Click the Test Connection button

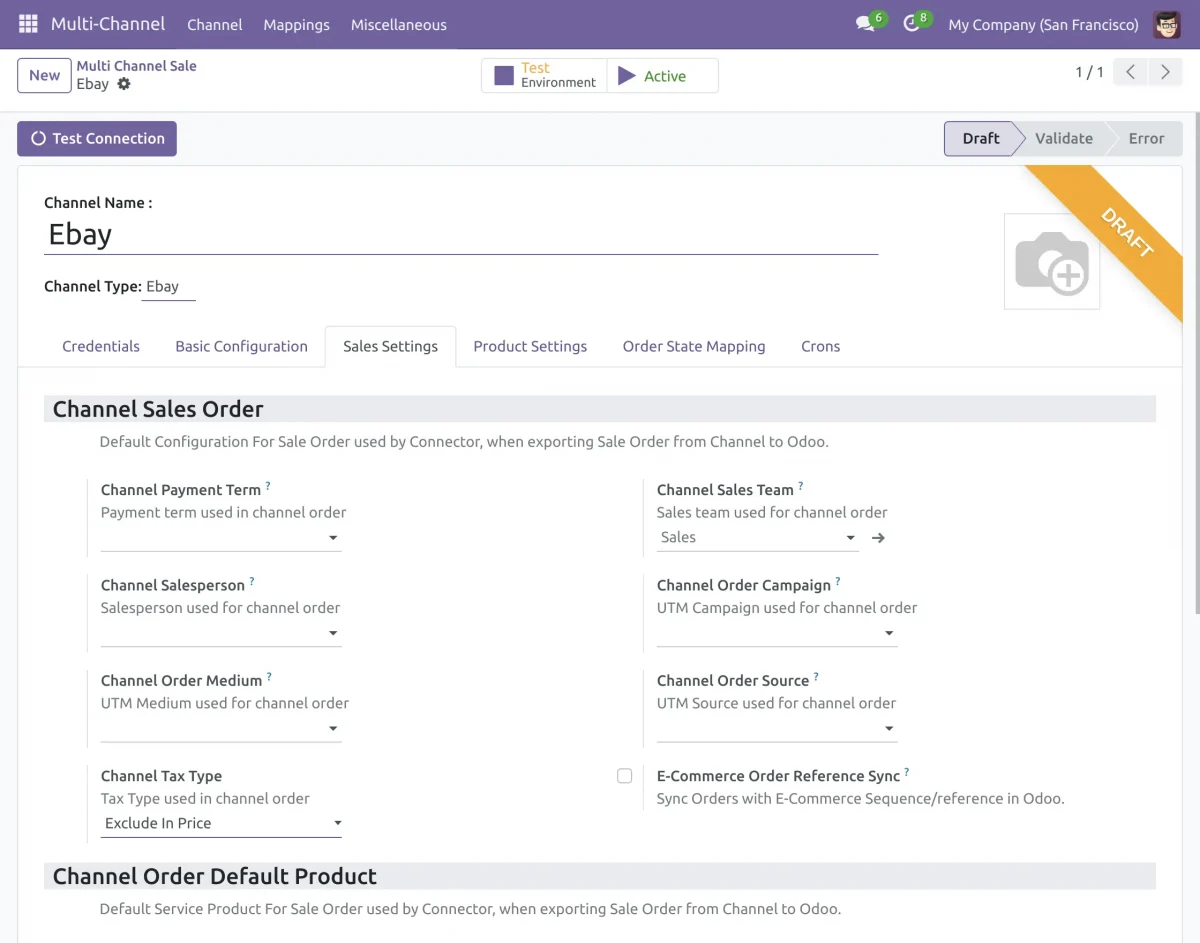click(x=96, y=138)
